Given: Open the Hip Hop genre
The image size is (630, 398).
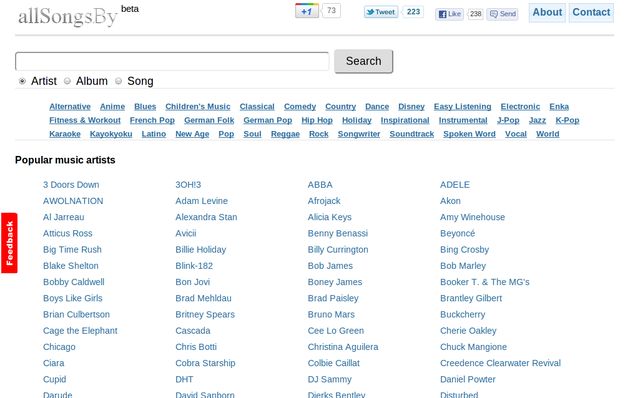Looking at the screenshot, I should 317,120.
